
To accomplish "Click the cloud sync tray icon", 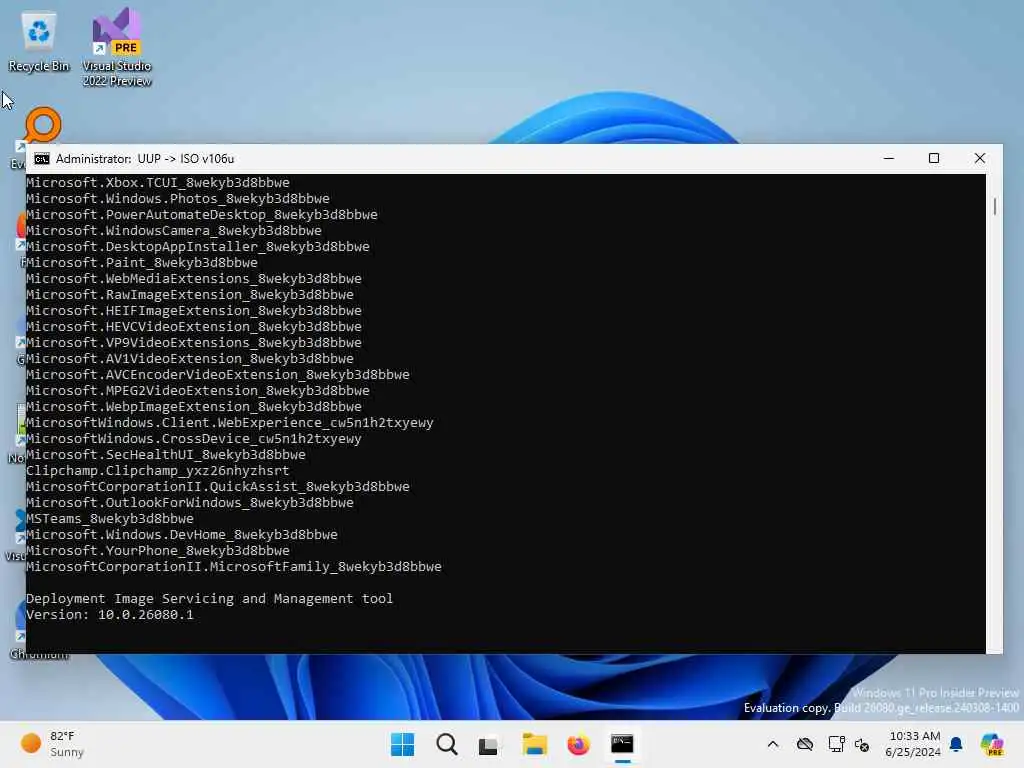I will click(805, 744).
